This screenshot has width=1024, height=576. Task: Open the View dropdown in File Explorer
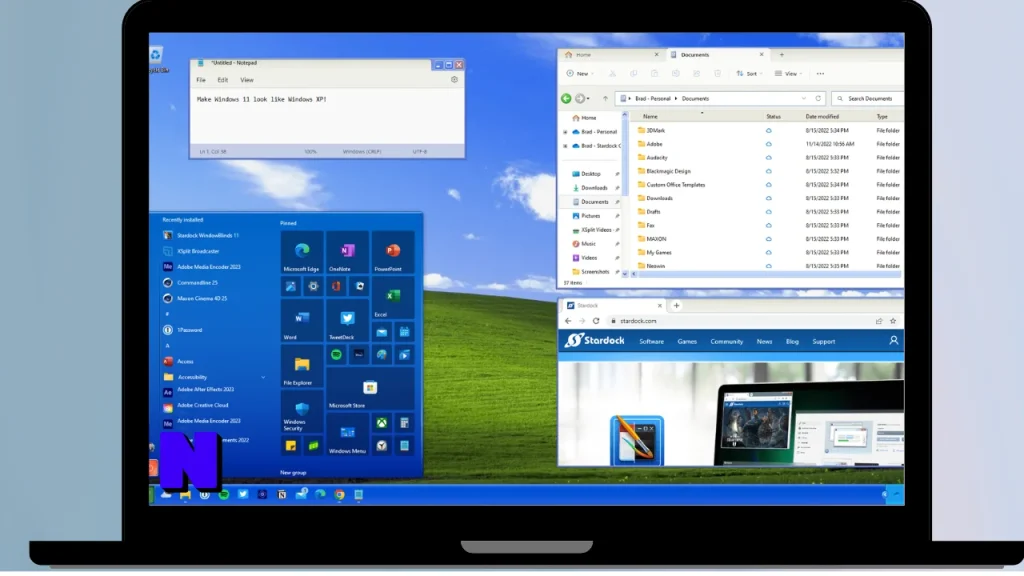(x=788, y=74)
